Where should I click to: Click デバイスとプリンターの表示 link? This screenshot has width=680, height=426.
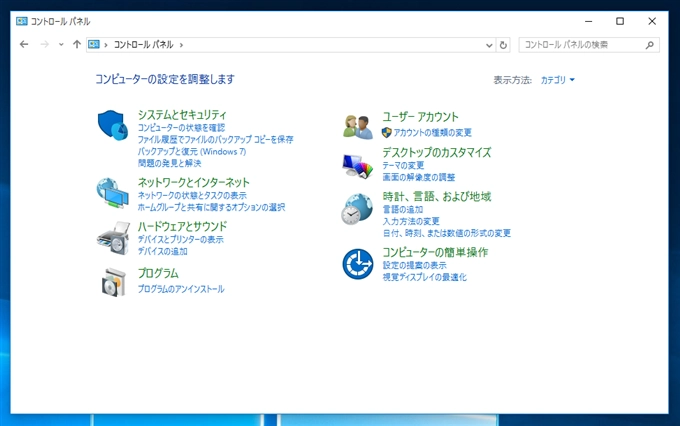(180, 239)
